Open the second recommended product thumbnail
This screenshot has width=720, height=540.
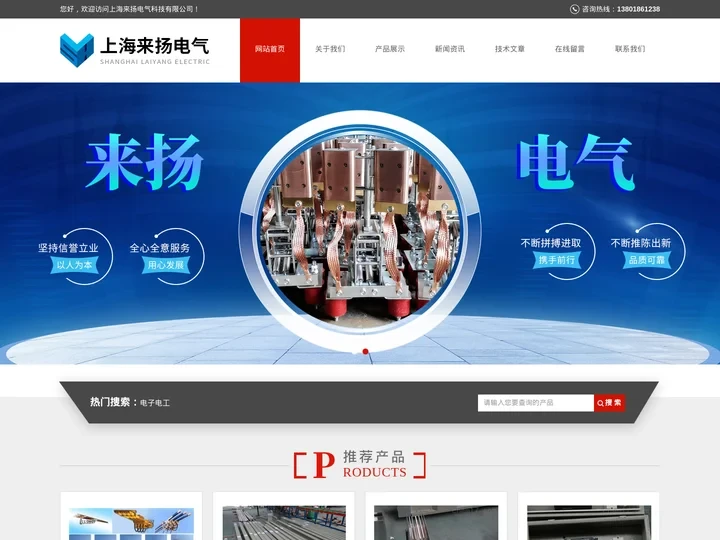(284, 523)
